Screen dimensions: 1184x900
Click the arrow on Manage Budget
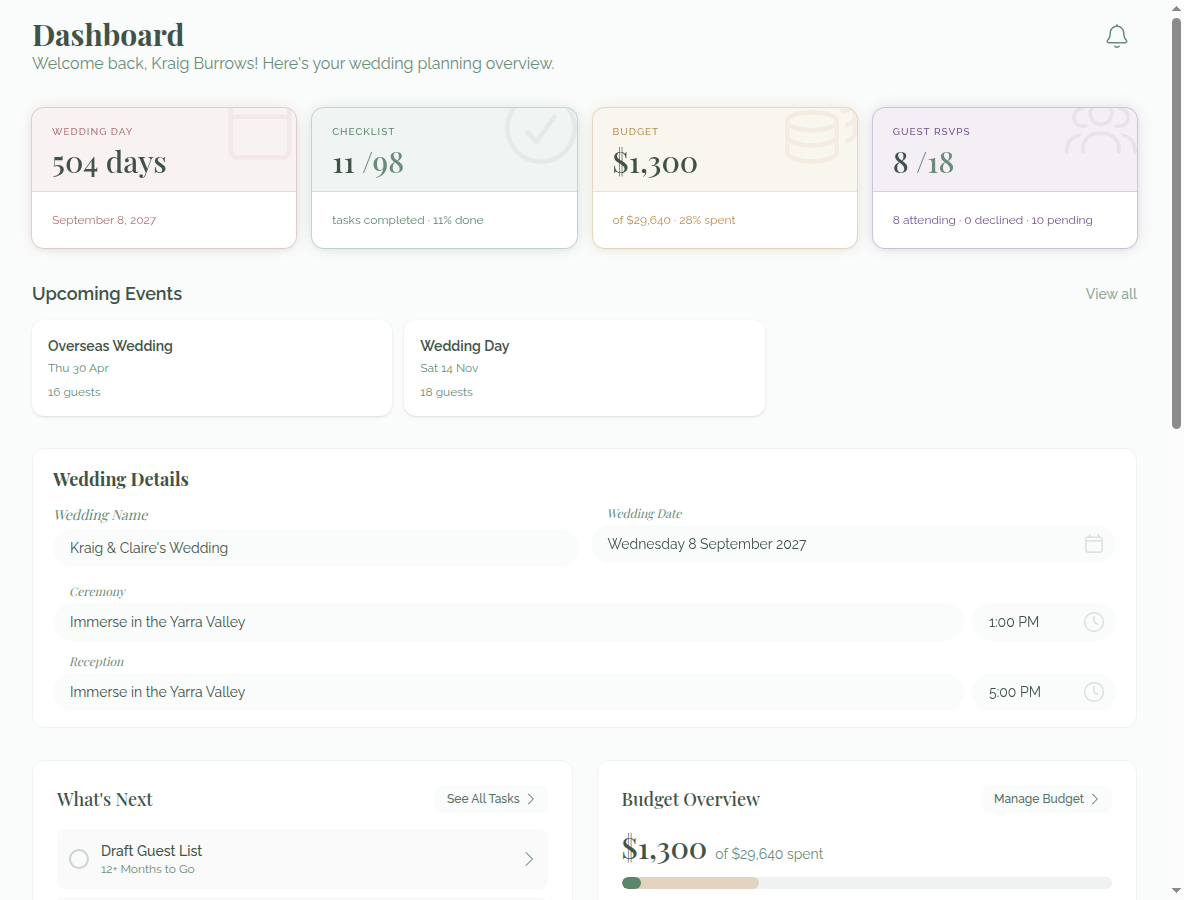point(1095,799)
